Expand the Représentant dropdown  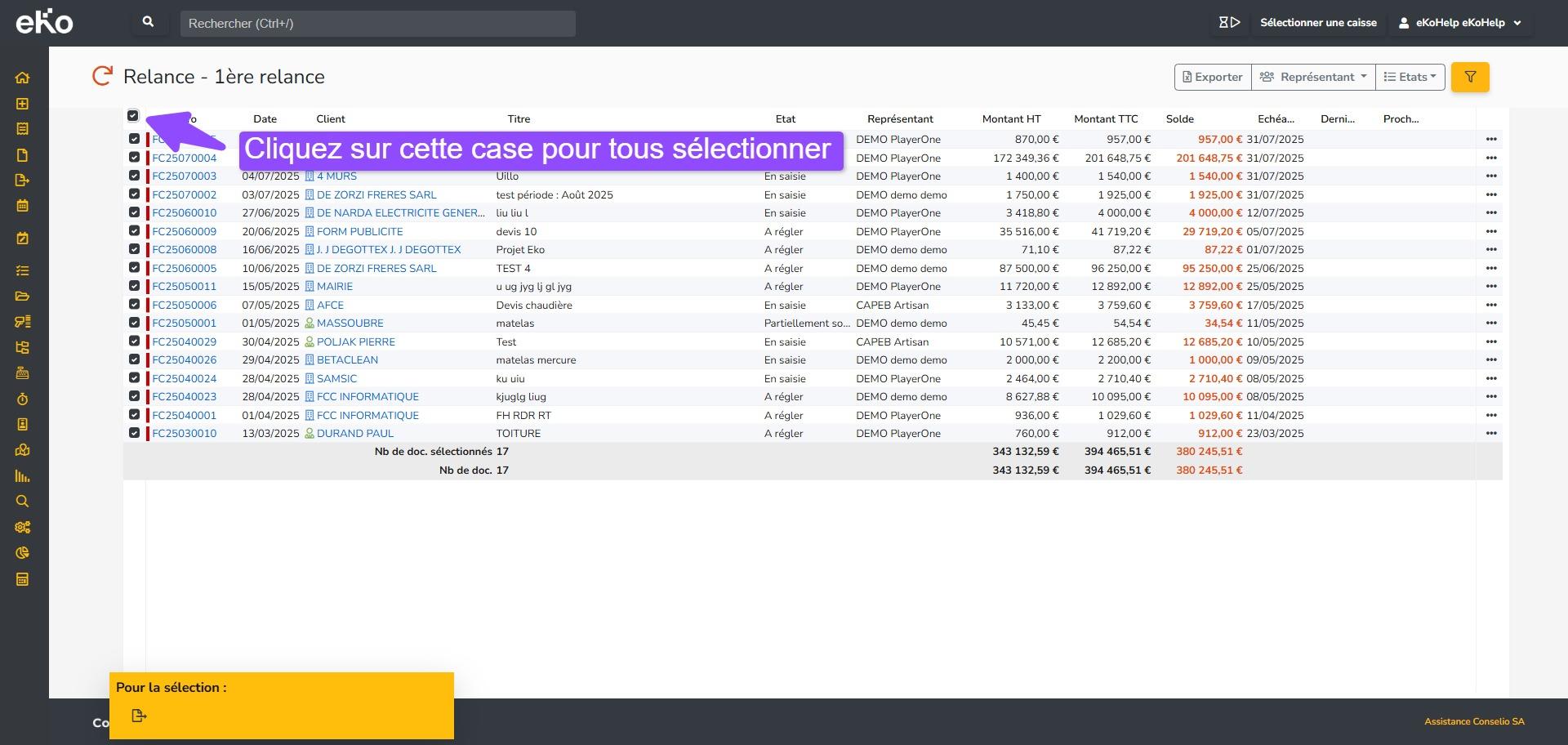pyautogui.click(x=1312, y=77)
